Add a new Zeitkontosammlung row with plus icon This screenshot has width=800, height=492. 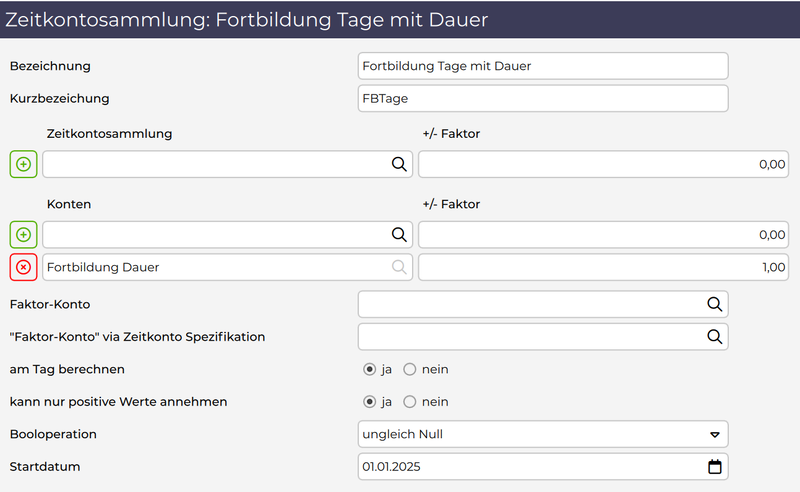(x=23, y=165)
